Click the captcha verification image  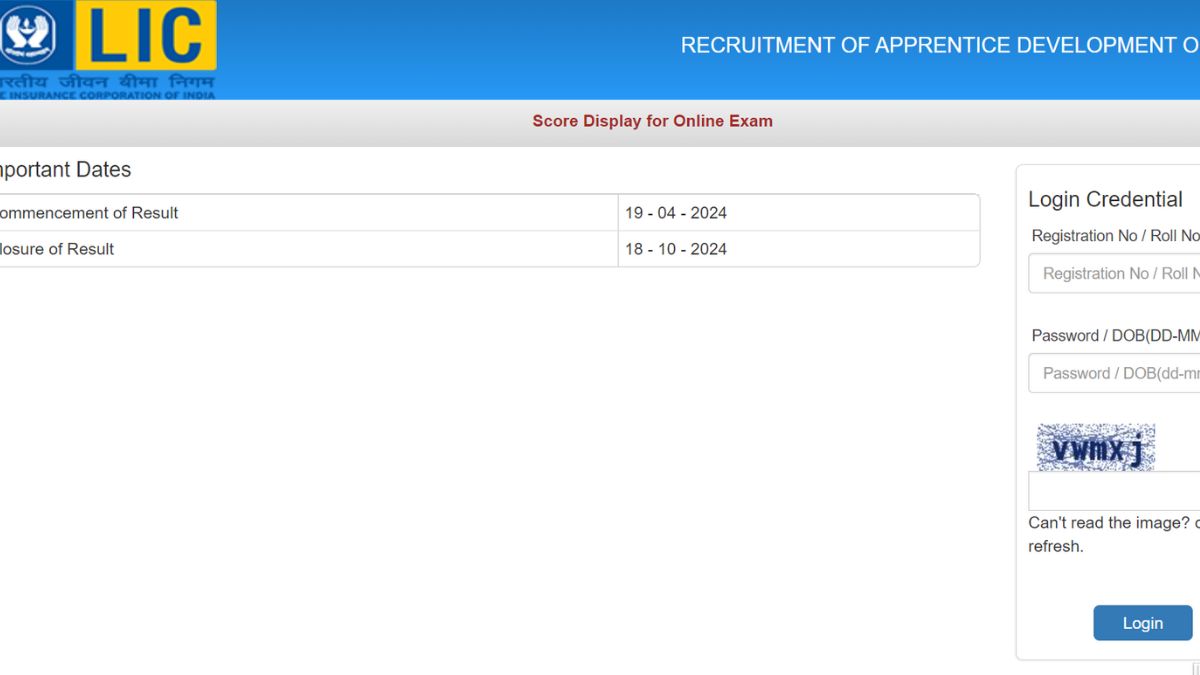point(1095,447)
